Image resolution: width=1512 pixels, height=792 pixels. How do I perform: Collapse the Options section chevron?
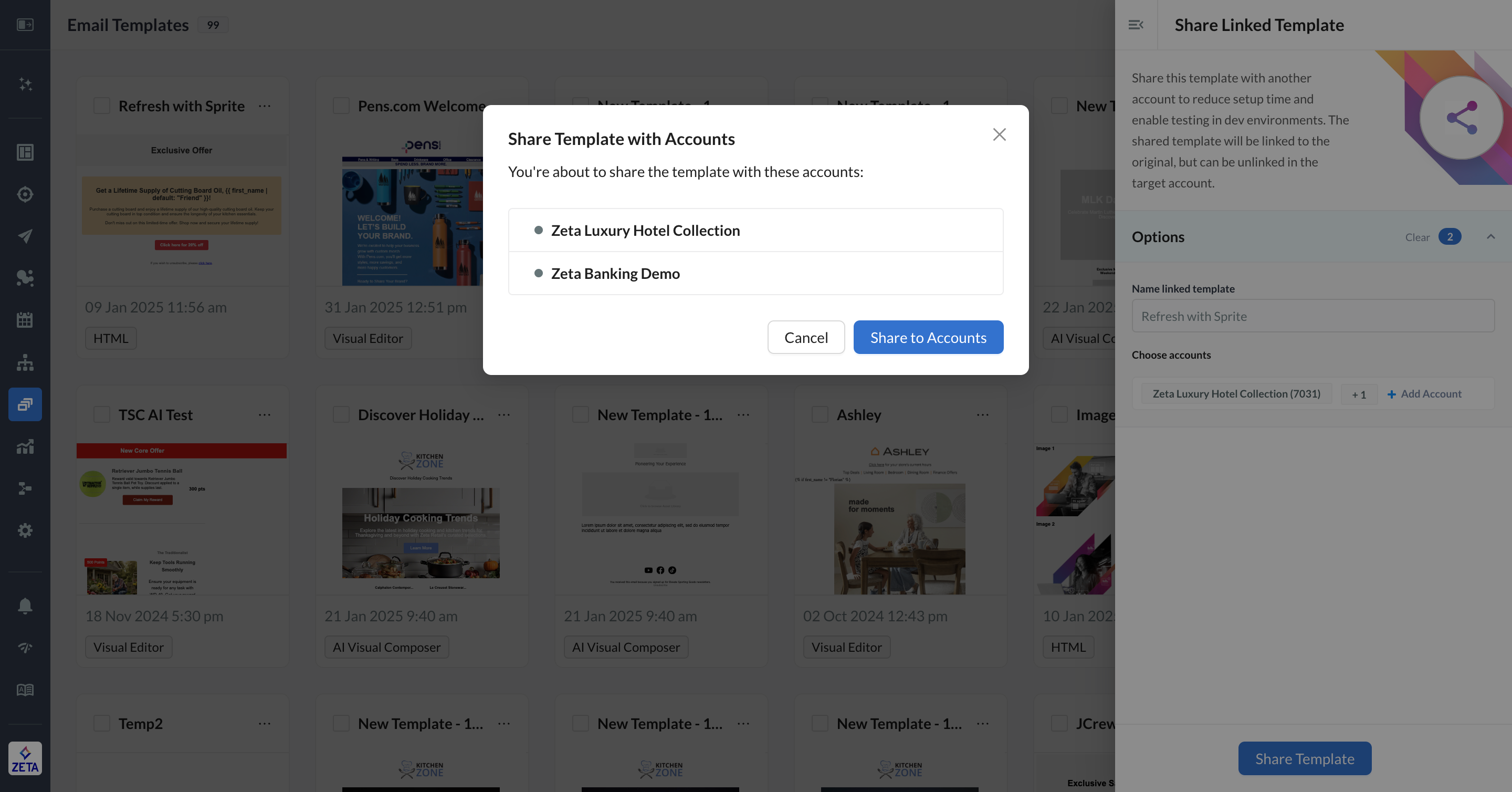pos(1490,236)
